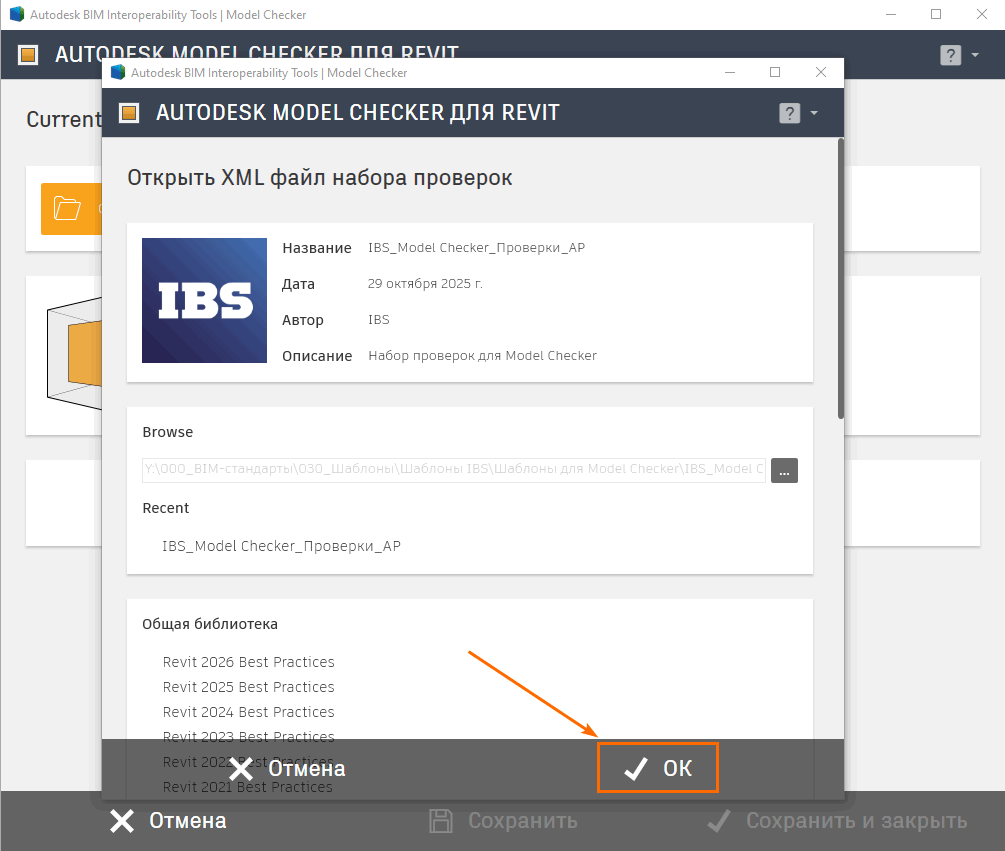The image size is (1005, 851).
Task: Open the browse '...' file button
Action: (x=784, y=470)
